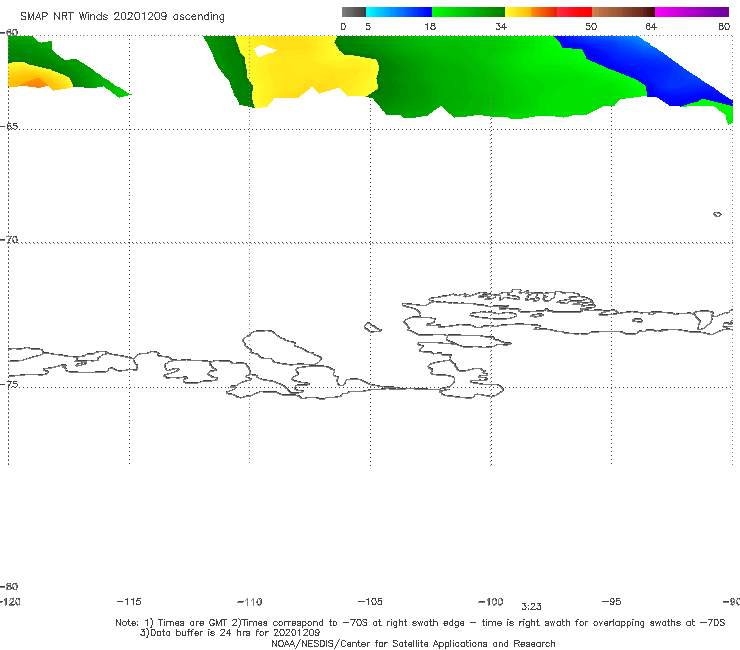Screen dimensions: 740x650
Task: Click the longitude label '-110'
Action: (250, 602)
